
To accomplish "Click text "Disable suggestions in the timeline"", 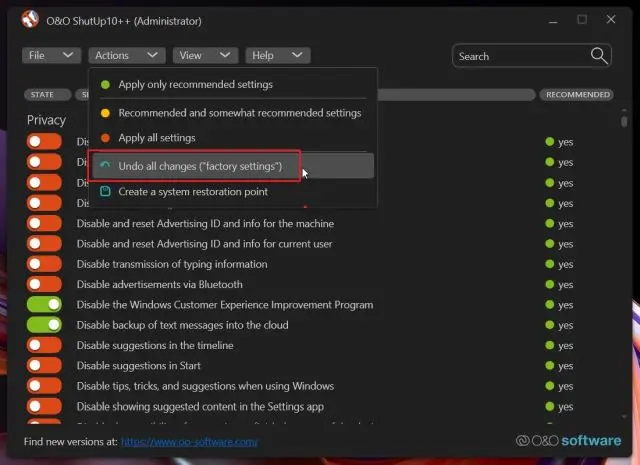I will (x=155, y=345).
